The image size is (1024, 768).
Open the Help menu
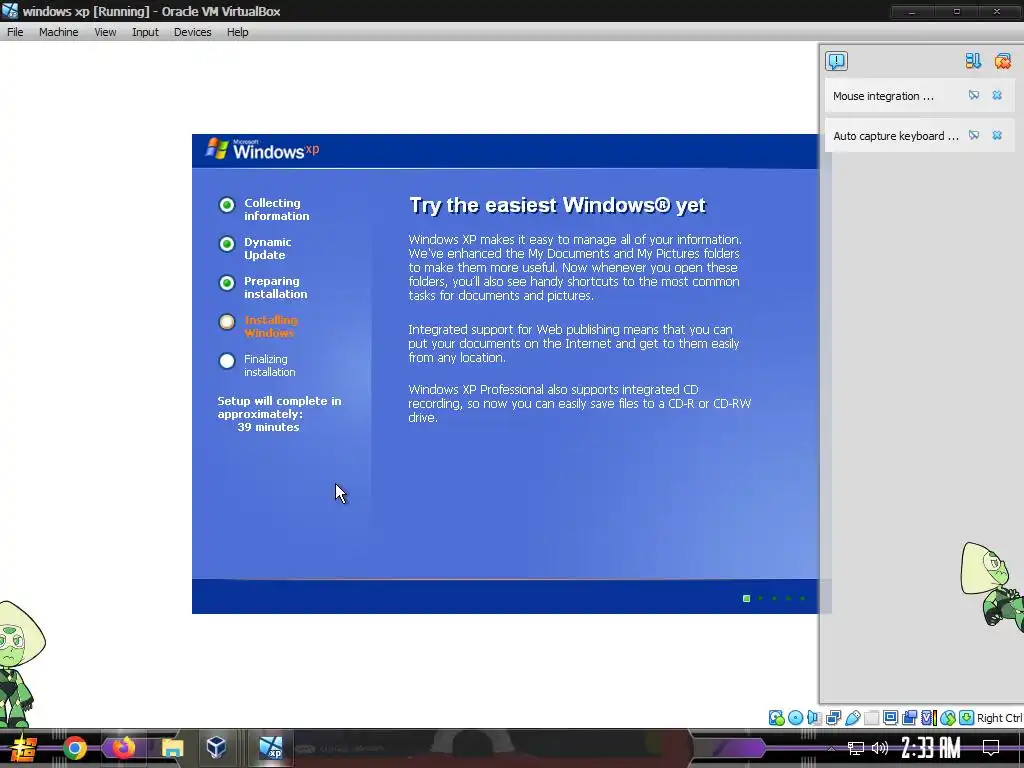tap(237, 32)
